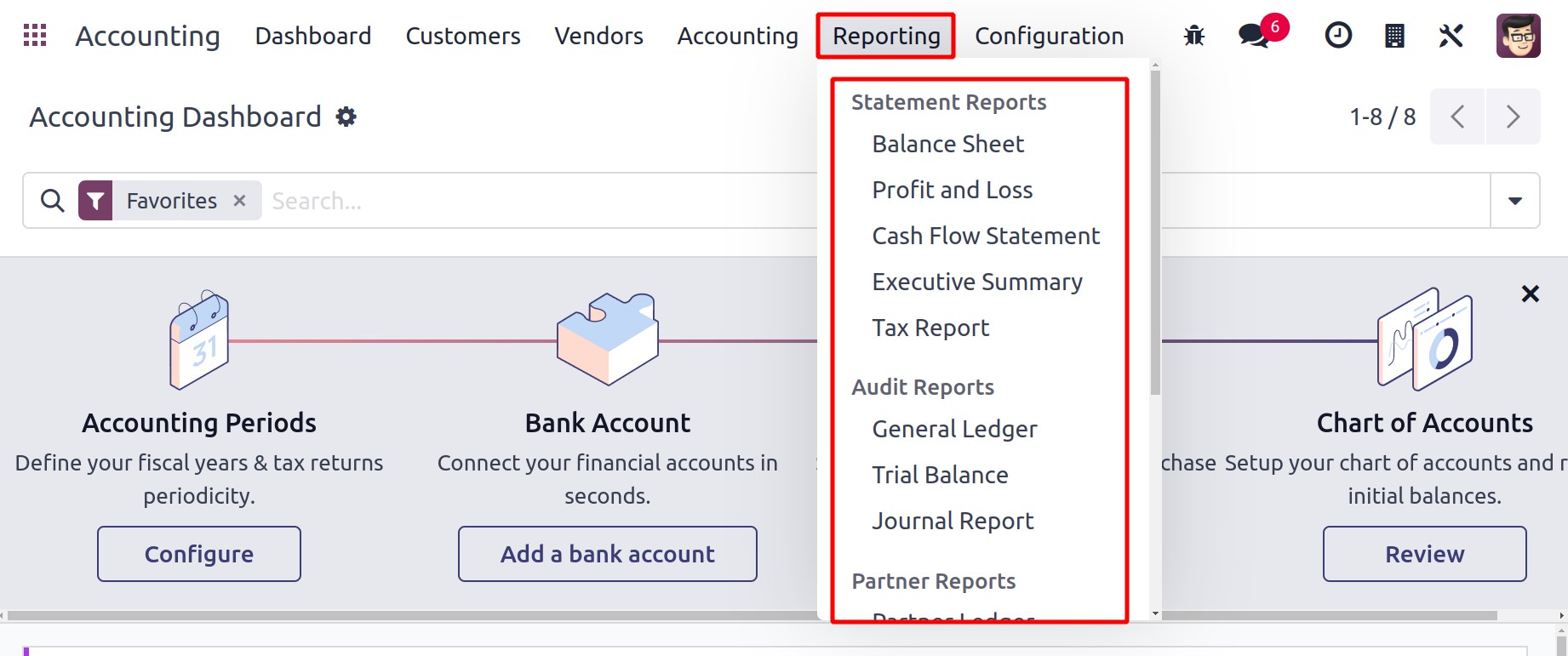Viewport: 1568px width, 656px height.
Task: Click the Accounting Dashboard gear icon
Action: pos(346,117)
